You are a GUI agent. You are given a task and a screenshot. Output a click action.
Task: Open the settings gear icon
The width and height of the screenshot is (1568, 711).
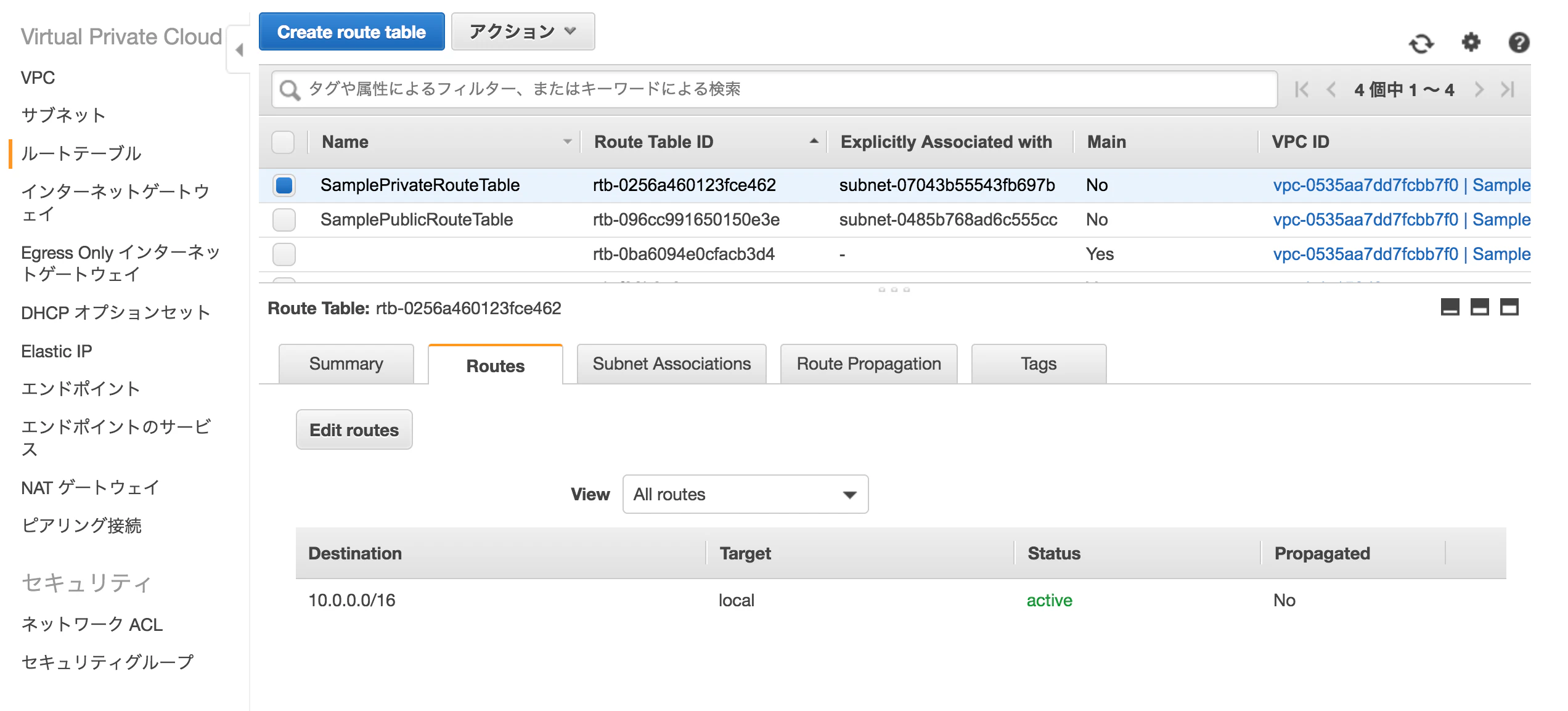pos(1471,42)
